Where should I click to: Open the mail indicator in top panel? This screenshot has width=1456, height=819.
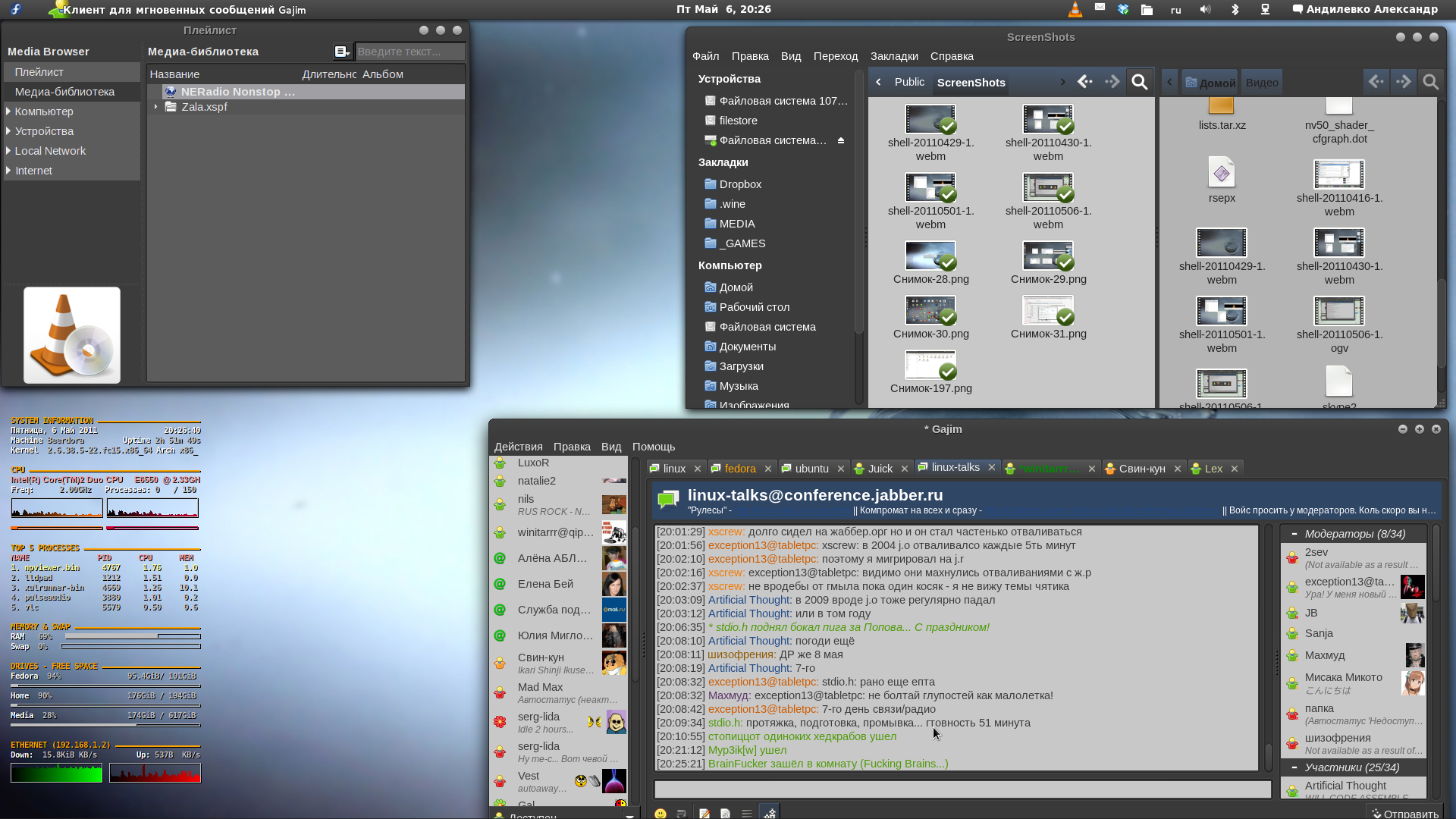(1100, 7)
